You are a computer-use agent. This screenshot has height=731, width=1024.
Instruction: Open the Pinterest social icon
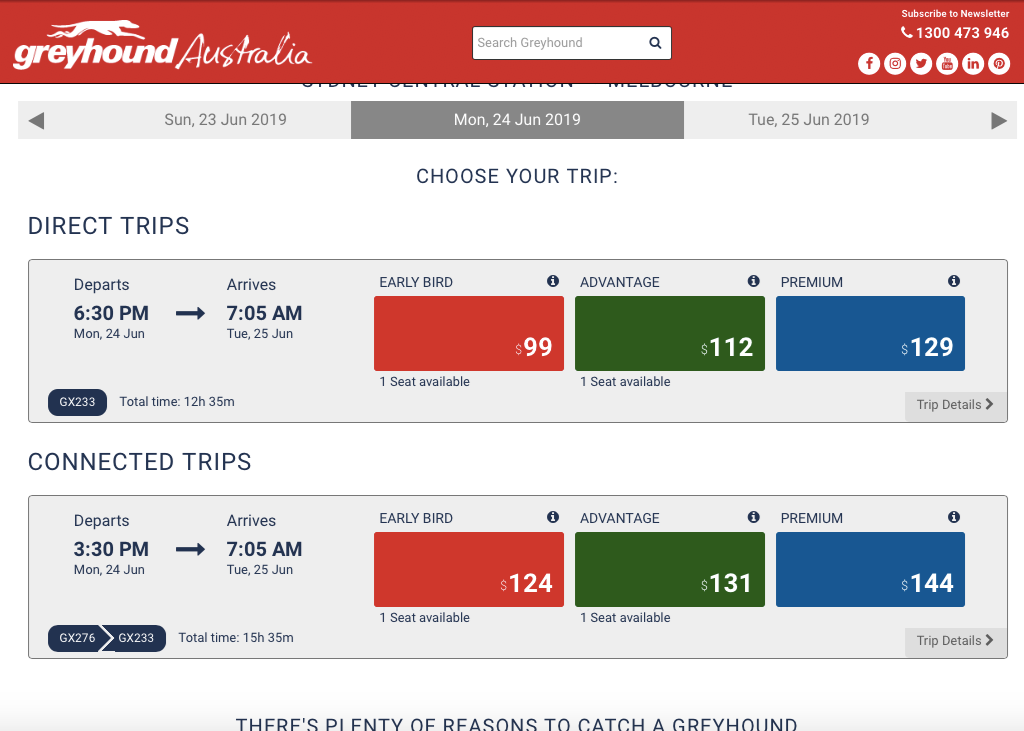click(999, 63)
